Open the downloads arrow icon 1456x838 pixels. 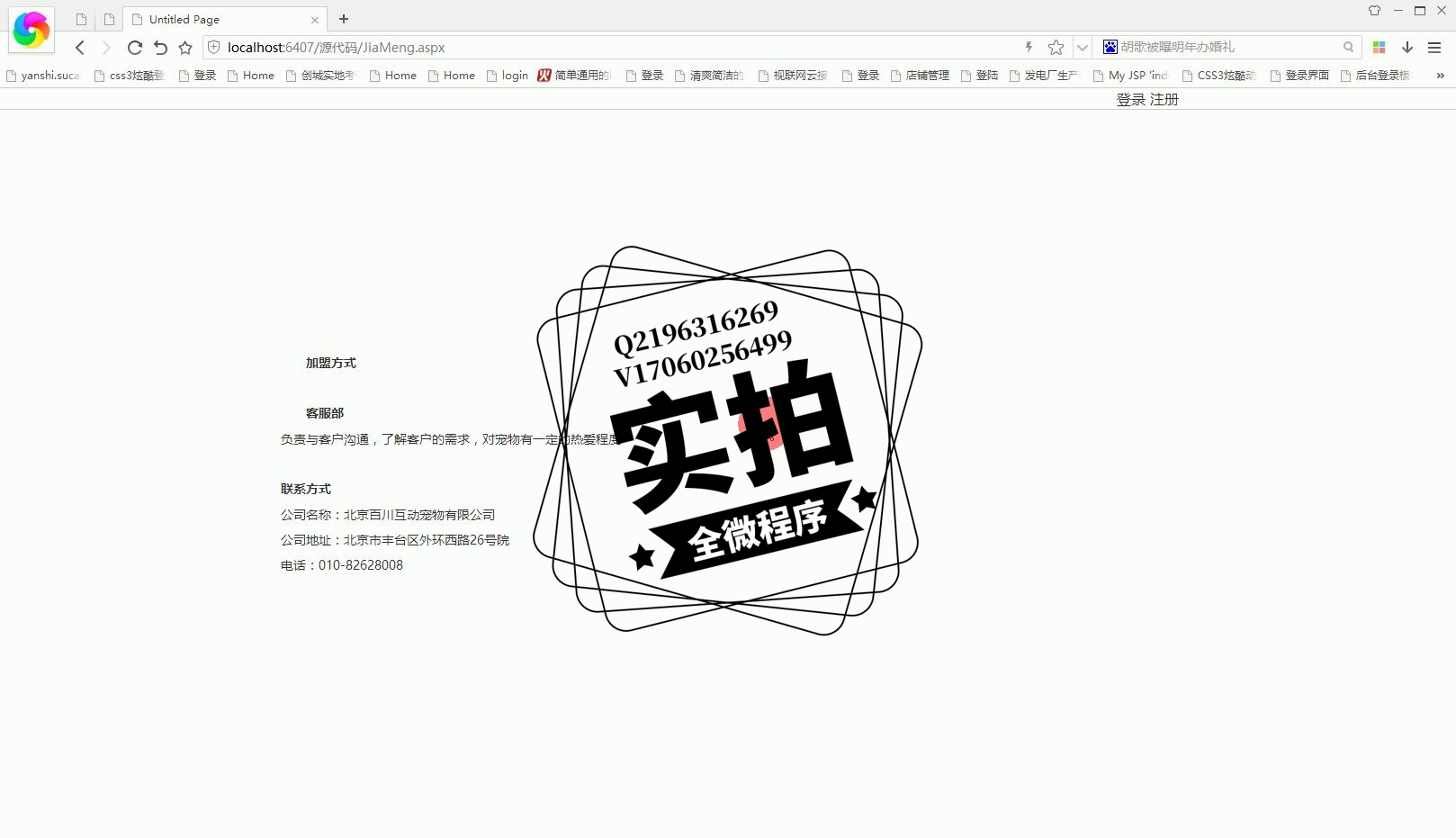coord(1407,48)
